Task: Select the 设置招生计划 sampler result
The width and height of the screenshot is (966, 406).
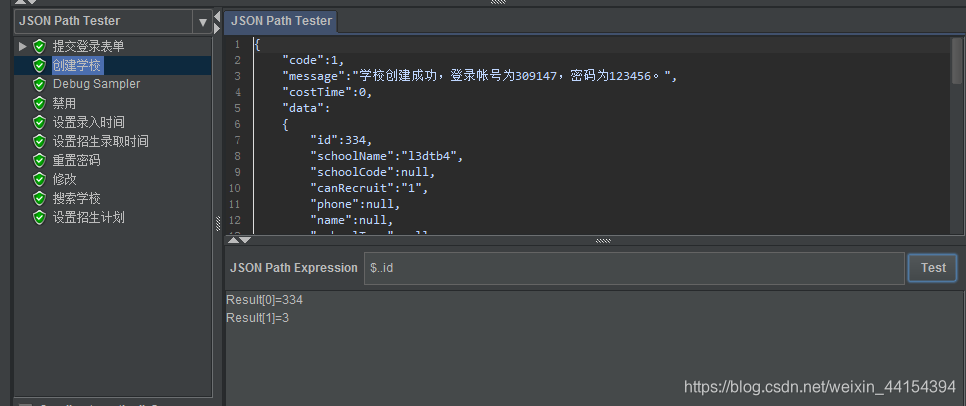Action: [x=89, y=217]
